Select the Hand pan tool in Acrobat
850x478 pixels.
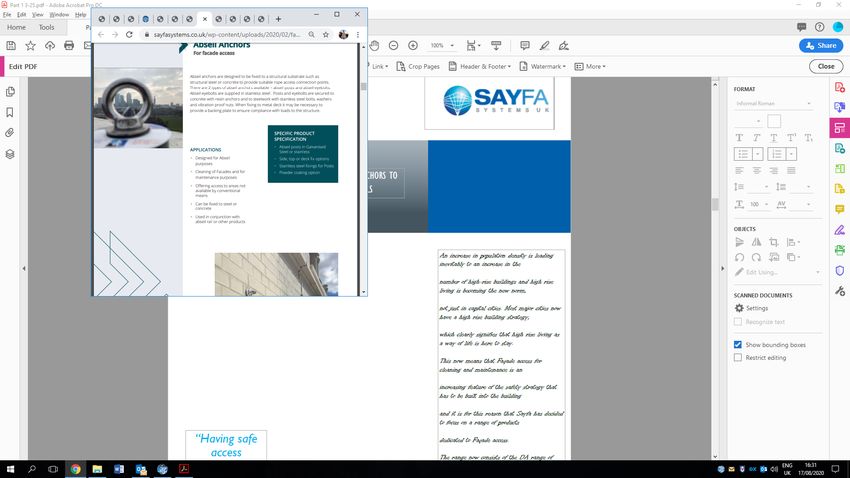375,46
